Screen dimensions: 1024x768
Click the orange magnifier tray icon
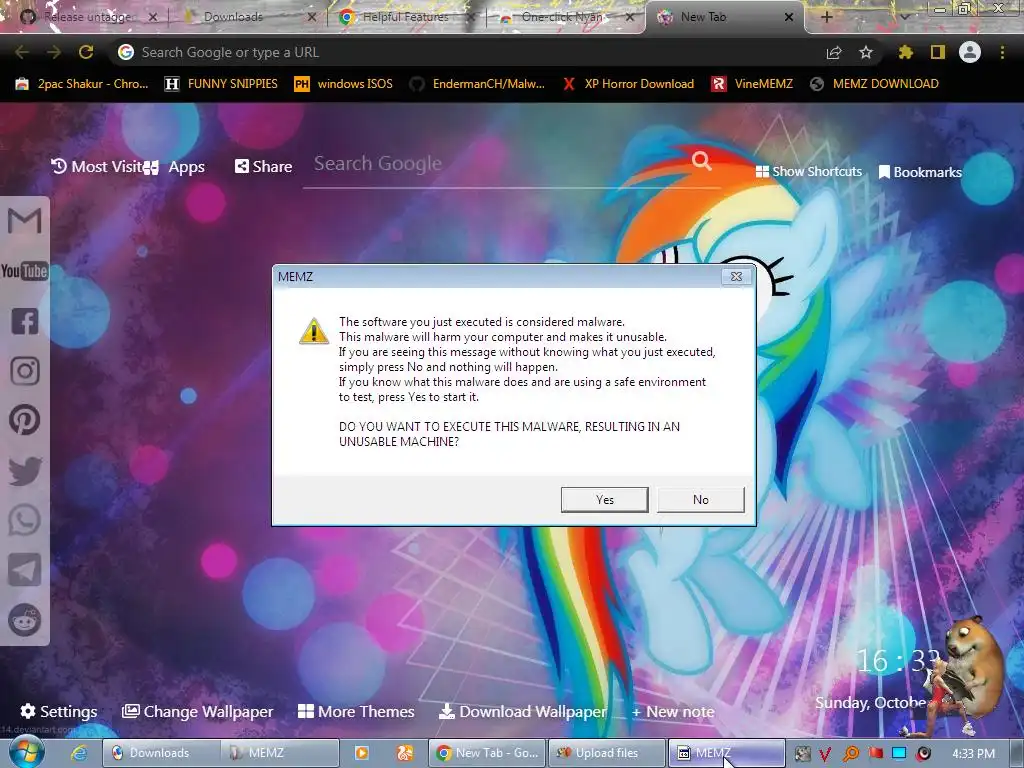click(850, 754)
